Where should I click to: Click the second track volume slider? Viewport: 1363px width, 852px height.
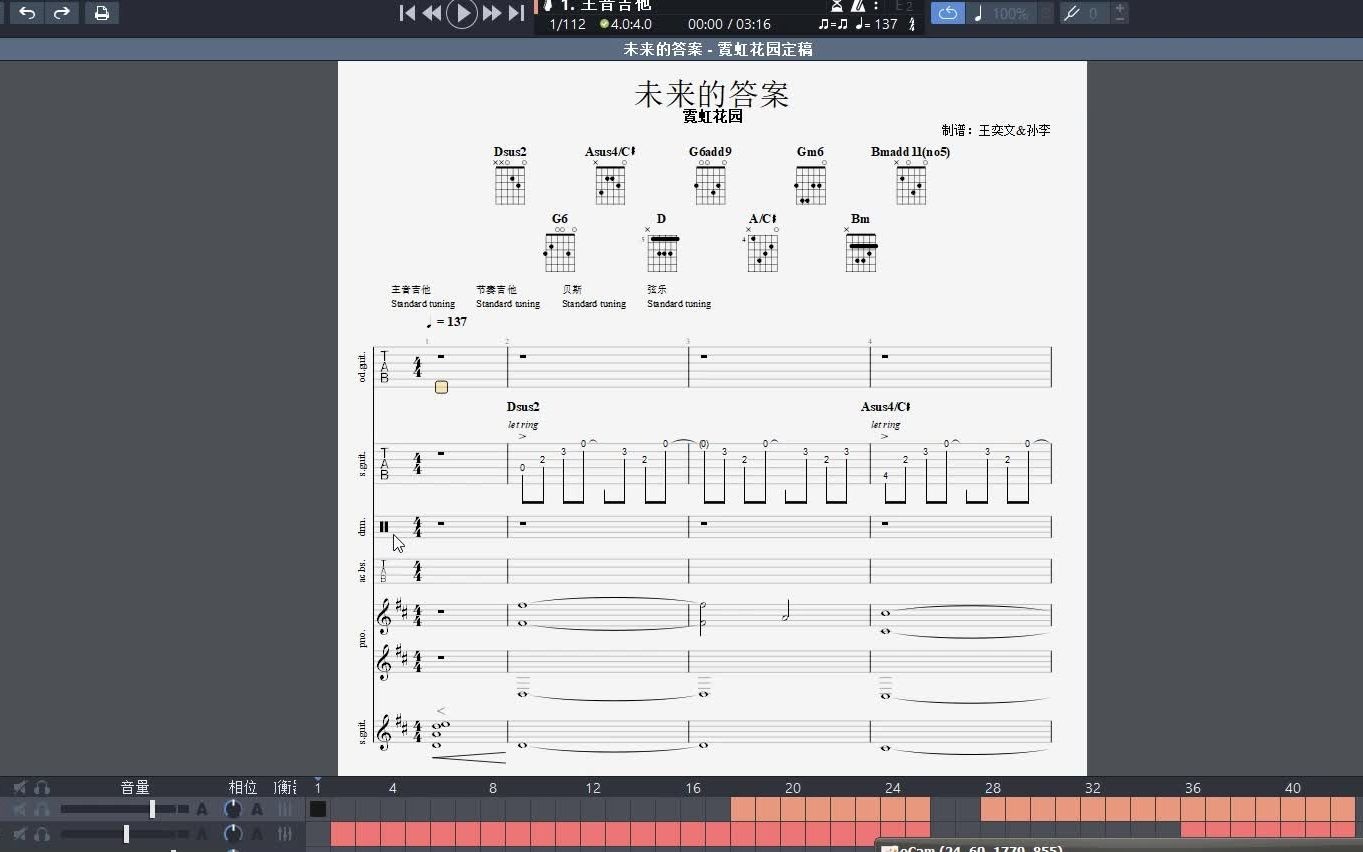[124, 833]
